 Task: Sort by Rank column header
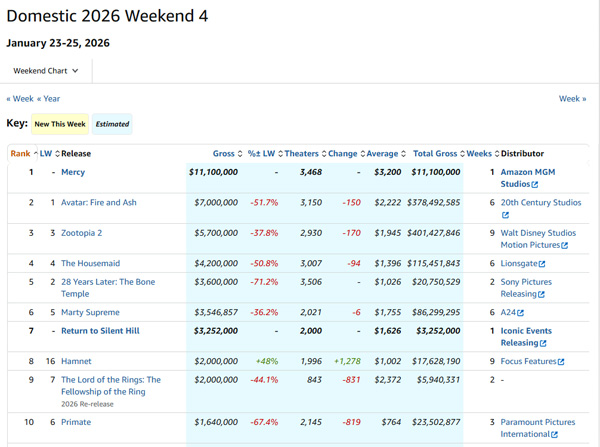pyautogui.click(x=20, y=154)
